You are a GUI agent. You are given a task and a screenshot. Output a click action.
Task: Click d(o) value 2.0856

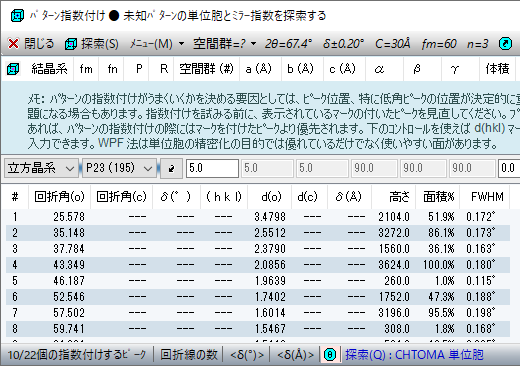click(270, 265)
